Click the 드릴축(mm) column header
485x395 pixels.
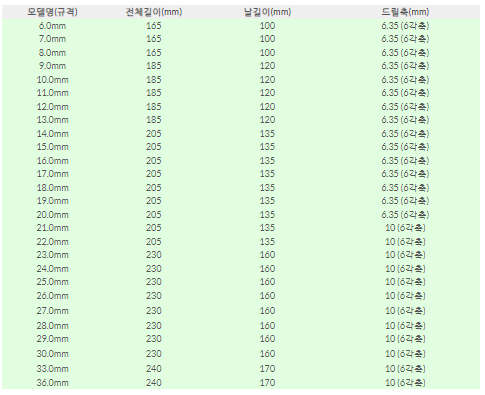click(x=405, y=12)
